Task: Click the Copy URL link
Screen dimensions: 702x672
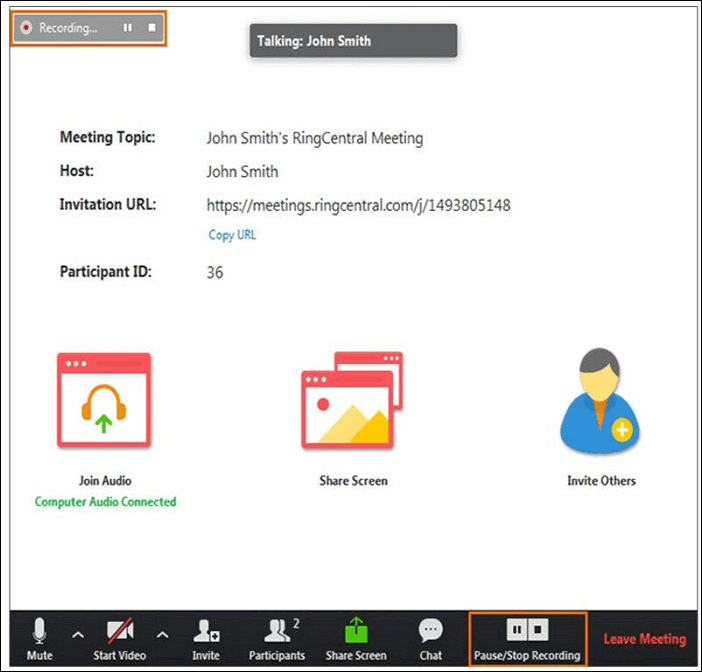Action: coord(232,235)
